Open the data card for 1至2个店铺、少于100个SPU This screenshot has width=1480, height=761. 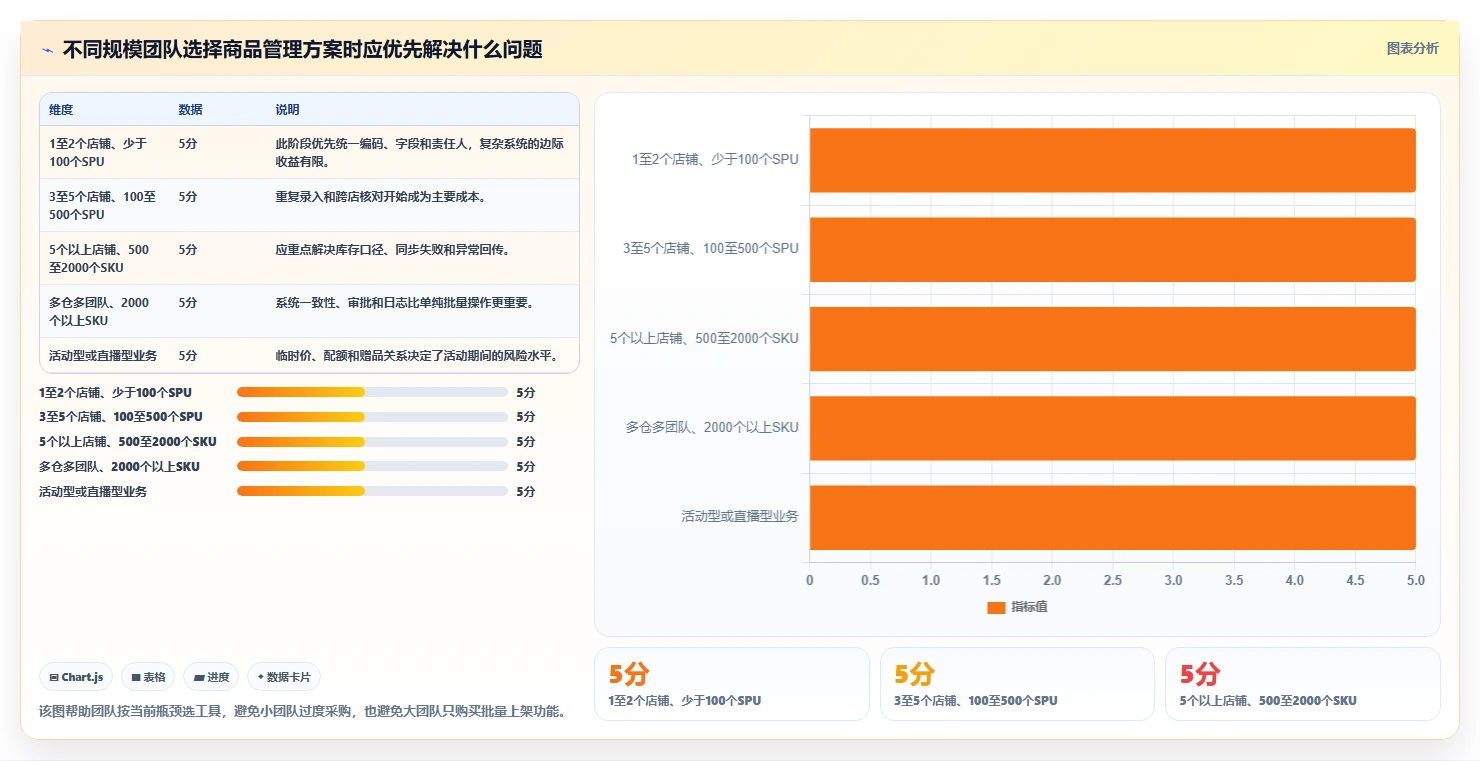(x=732, y=684)
